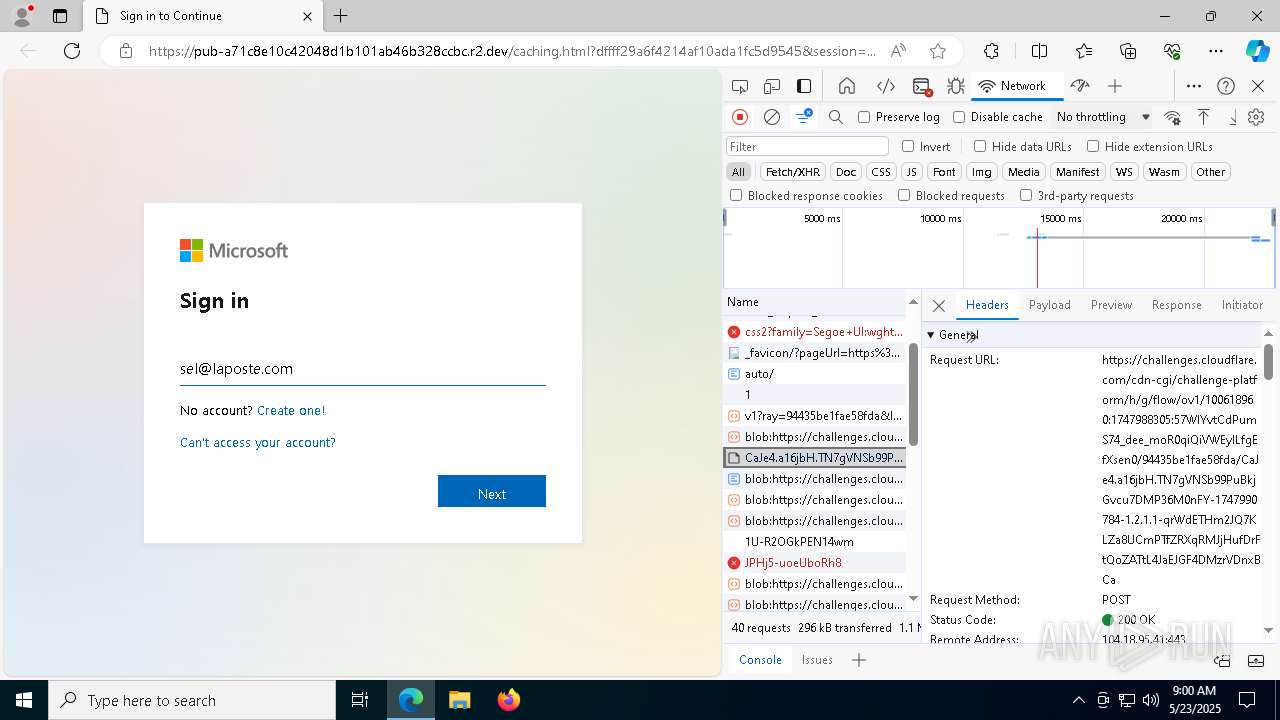Filter requests by Img type
Screen dimensions: 1280x720
pos(982,172)
